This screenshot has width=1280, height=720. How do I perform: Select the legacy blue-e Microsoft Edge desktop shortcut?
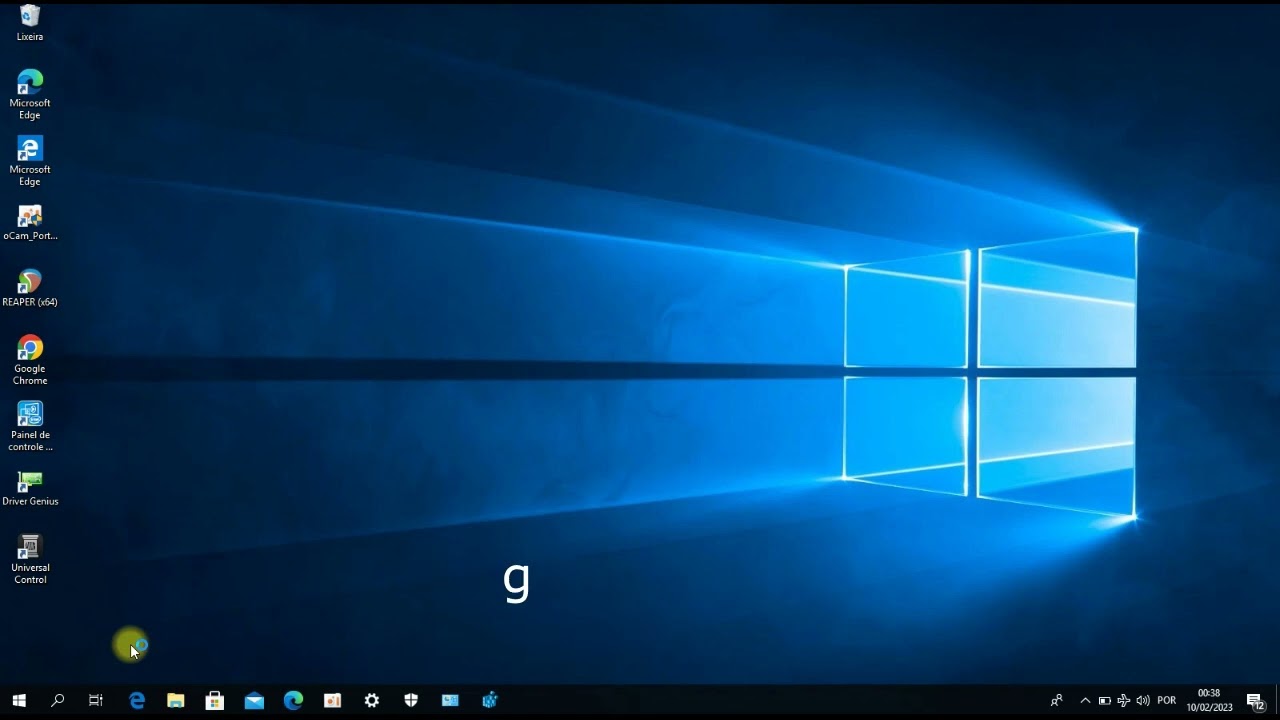pos(30,161)
